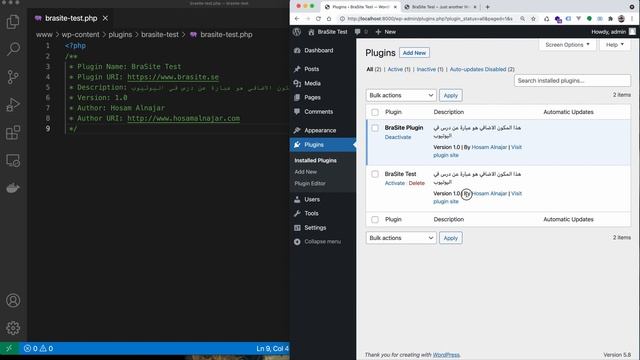Open the Search view in VS Code
The height and width of the screenshot is (360, 640).
pyautogui.click(x=13, y=49)
